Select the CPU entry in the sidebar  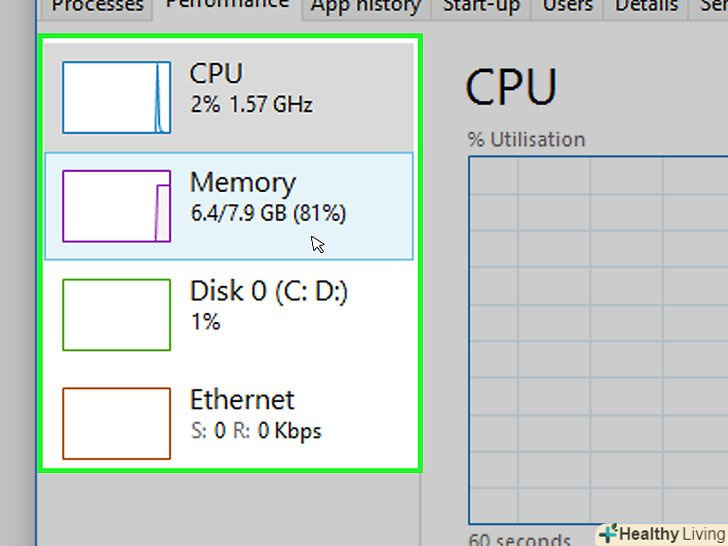point(216,74)
